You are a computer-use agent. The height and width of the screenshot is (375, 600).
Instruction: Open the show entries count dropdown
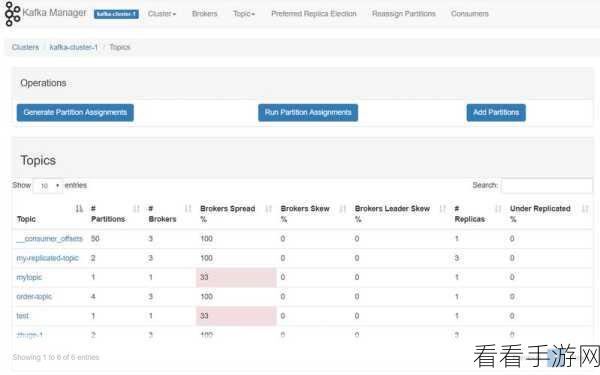pyautogui.click(x=48, y=186)
